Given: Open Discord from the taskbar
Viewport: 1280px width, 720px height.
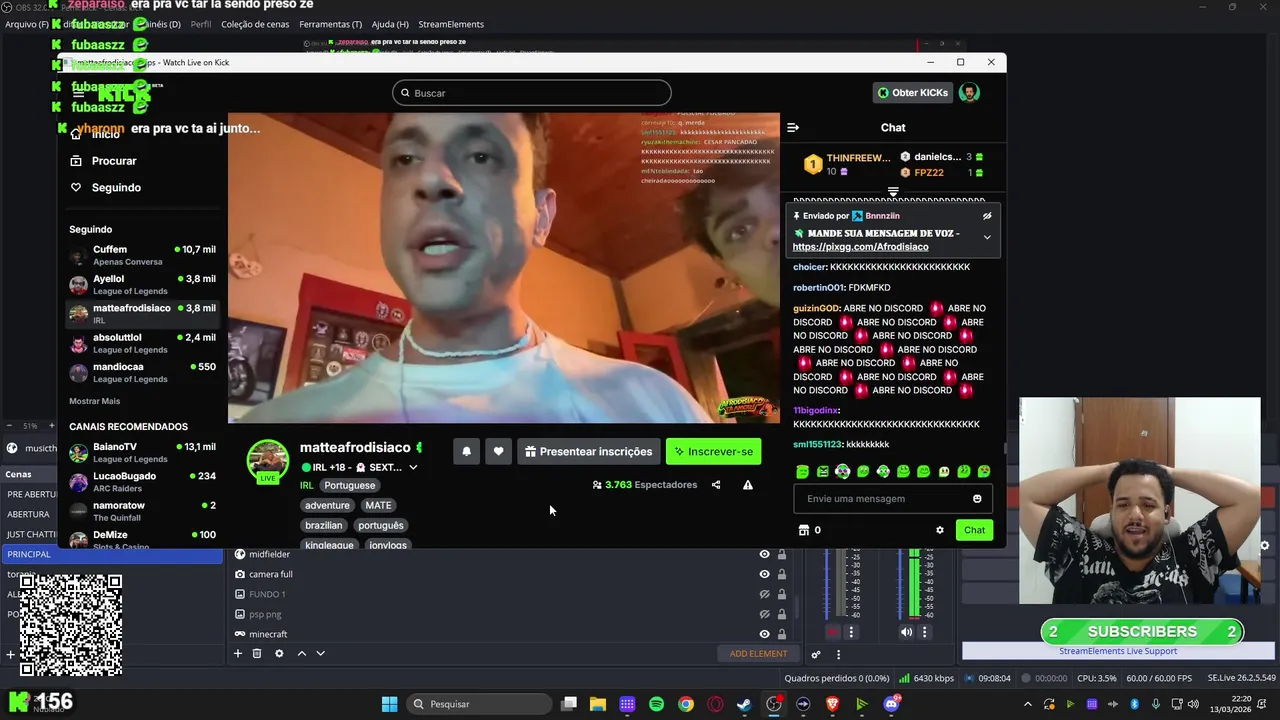Looking at the screenshot, I should pyautogui.click(x=891, y=704).
